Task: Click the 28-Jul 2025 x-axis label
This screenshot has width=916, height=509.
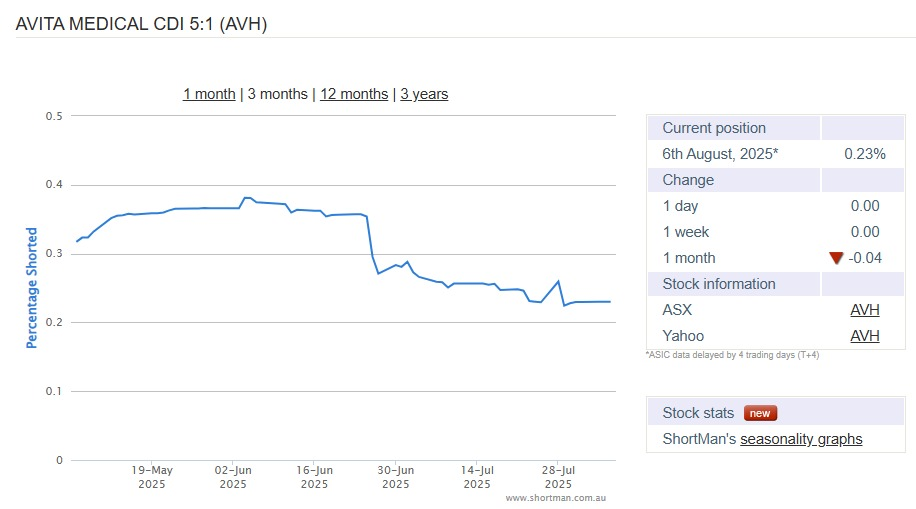Action: click(x=559, y=476)
